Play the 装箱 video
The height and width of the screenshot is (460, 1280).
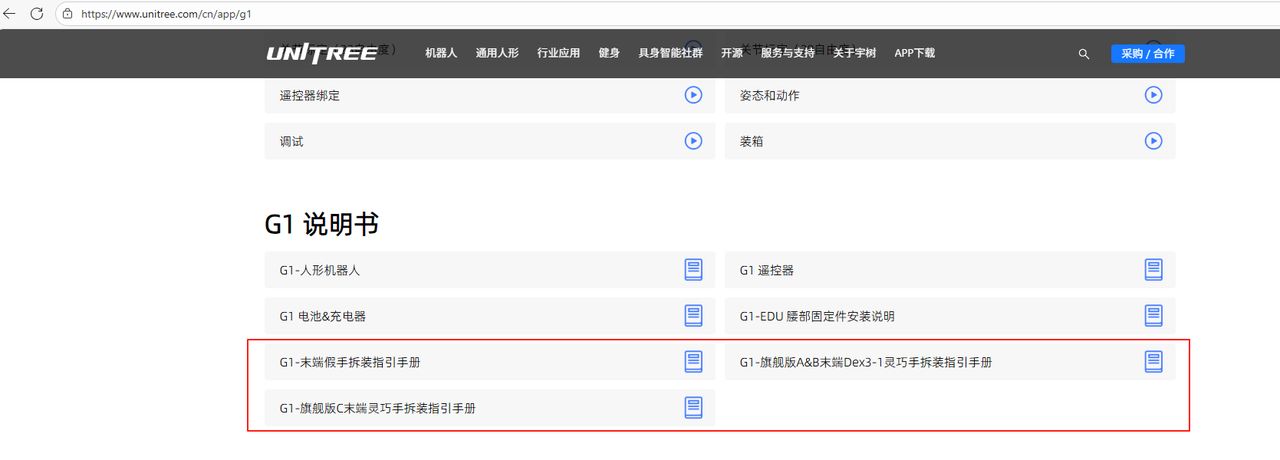click(1153, 141)
